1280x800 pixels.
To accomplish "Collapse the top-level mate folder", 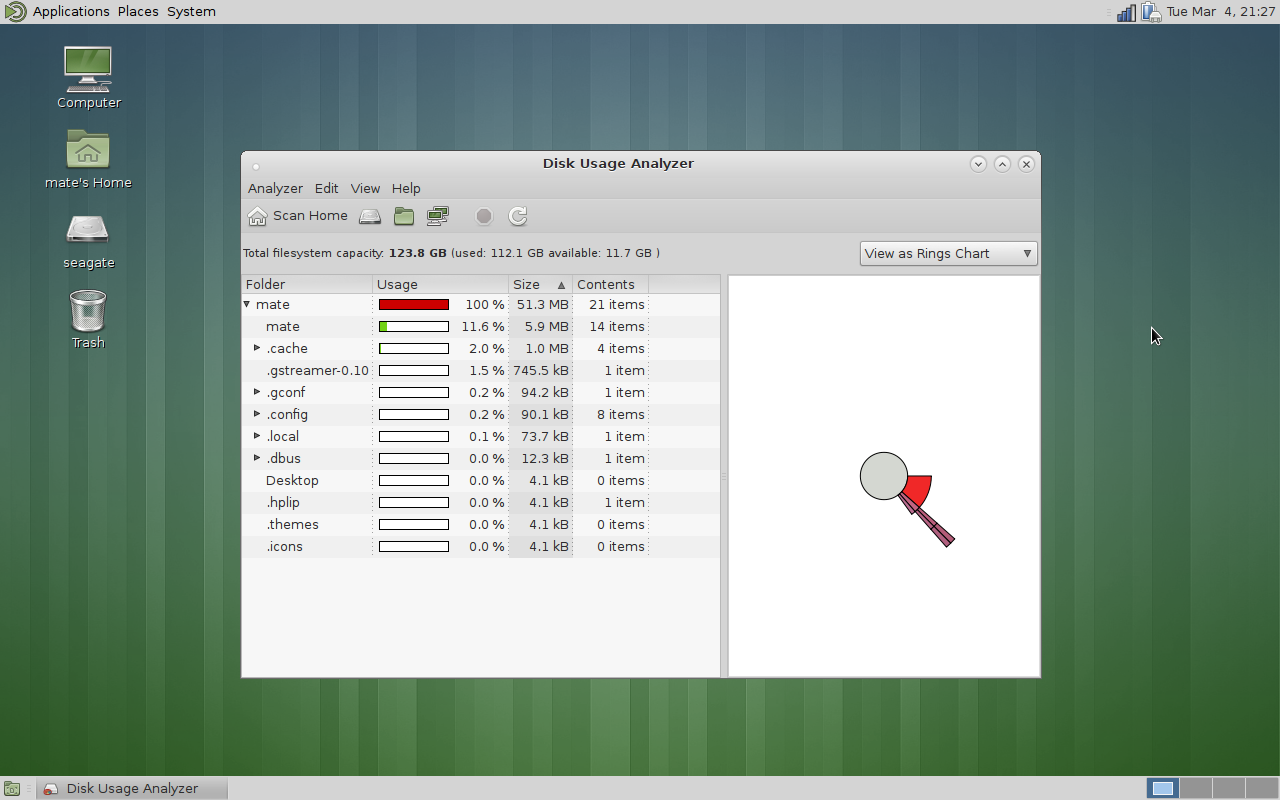I will coord(247,304).
